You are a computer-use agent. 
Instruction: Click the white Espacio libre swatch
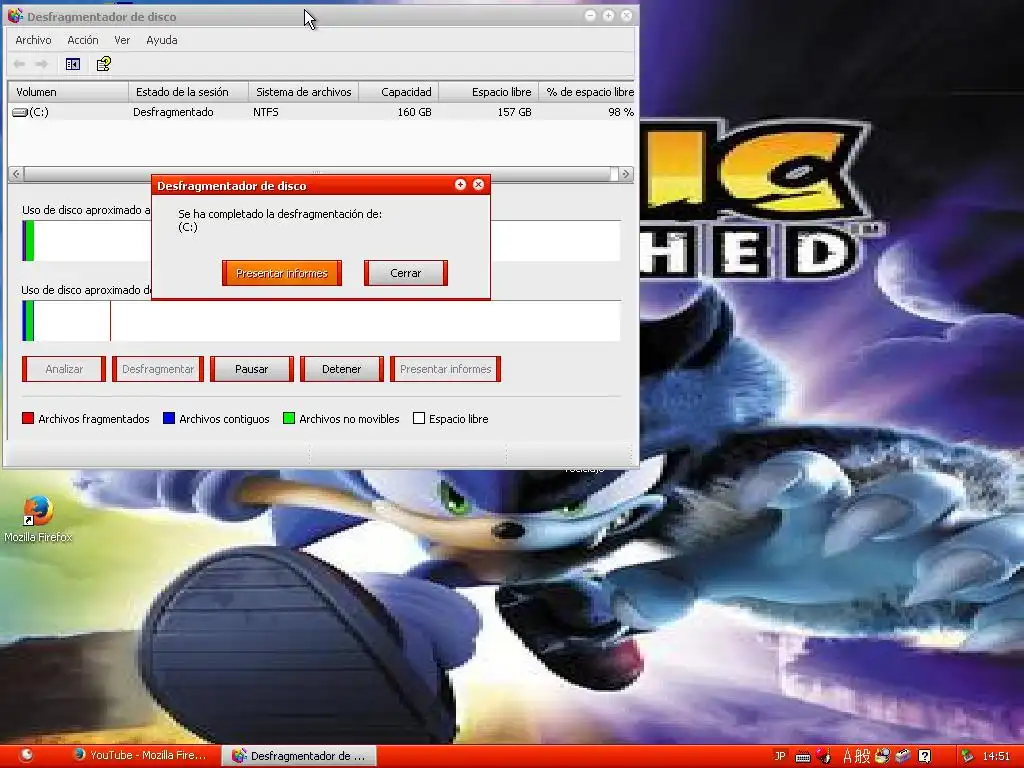[419, 419]
